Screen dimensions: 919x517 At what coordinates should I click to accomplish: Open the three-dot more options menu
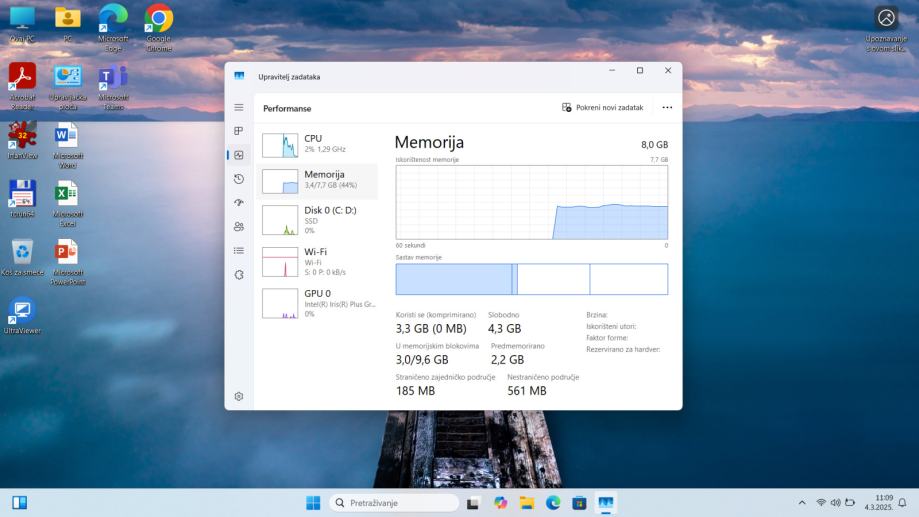[667, 107]
